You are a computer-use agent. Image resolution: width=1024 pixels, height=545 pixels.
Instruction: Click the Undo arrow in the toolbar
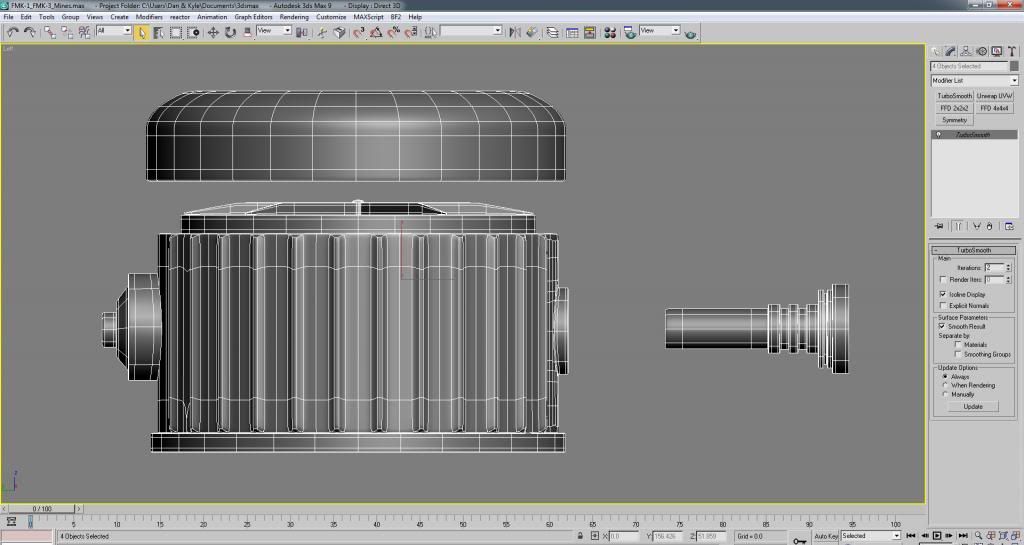(12, 32)
